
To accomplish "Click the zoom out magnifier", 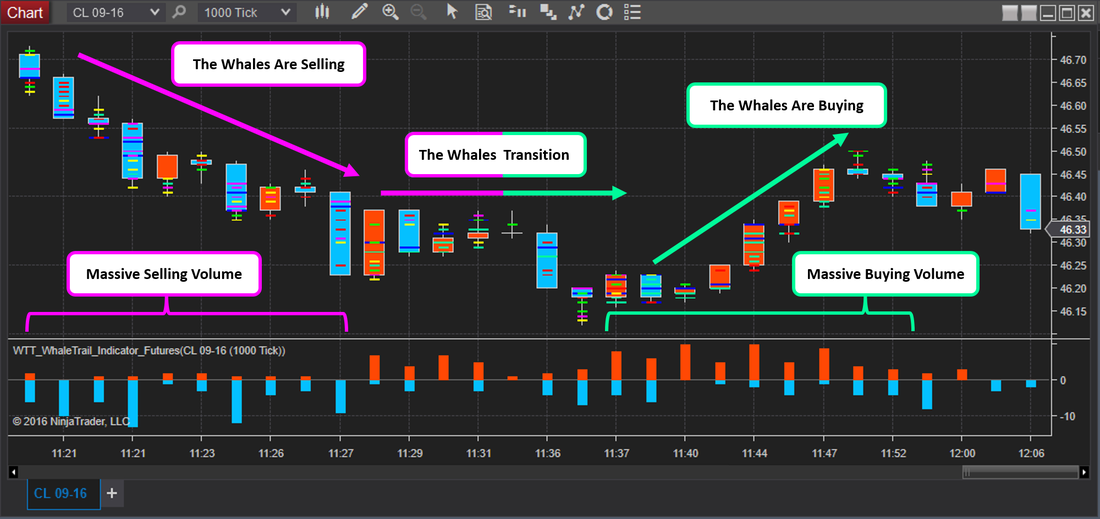I will [417, 12].
